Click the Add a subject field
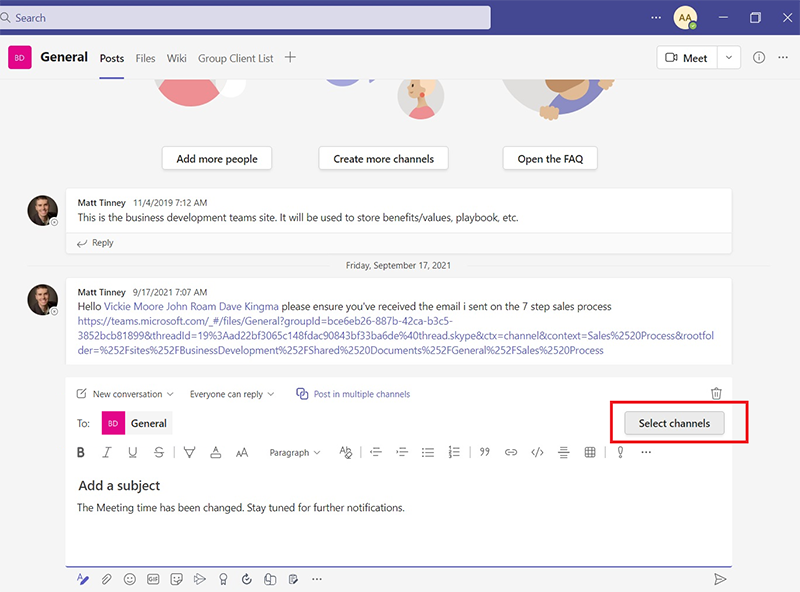The width and height of the screenshot is (800, 592). [x=120, y=486]
